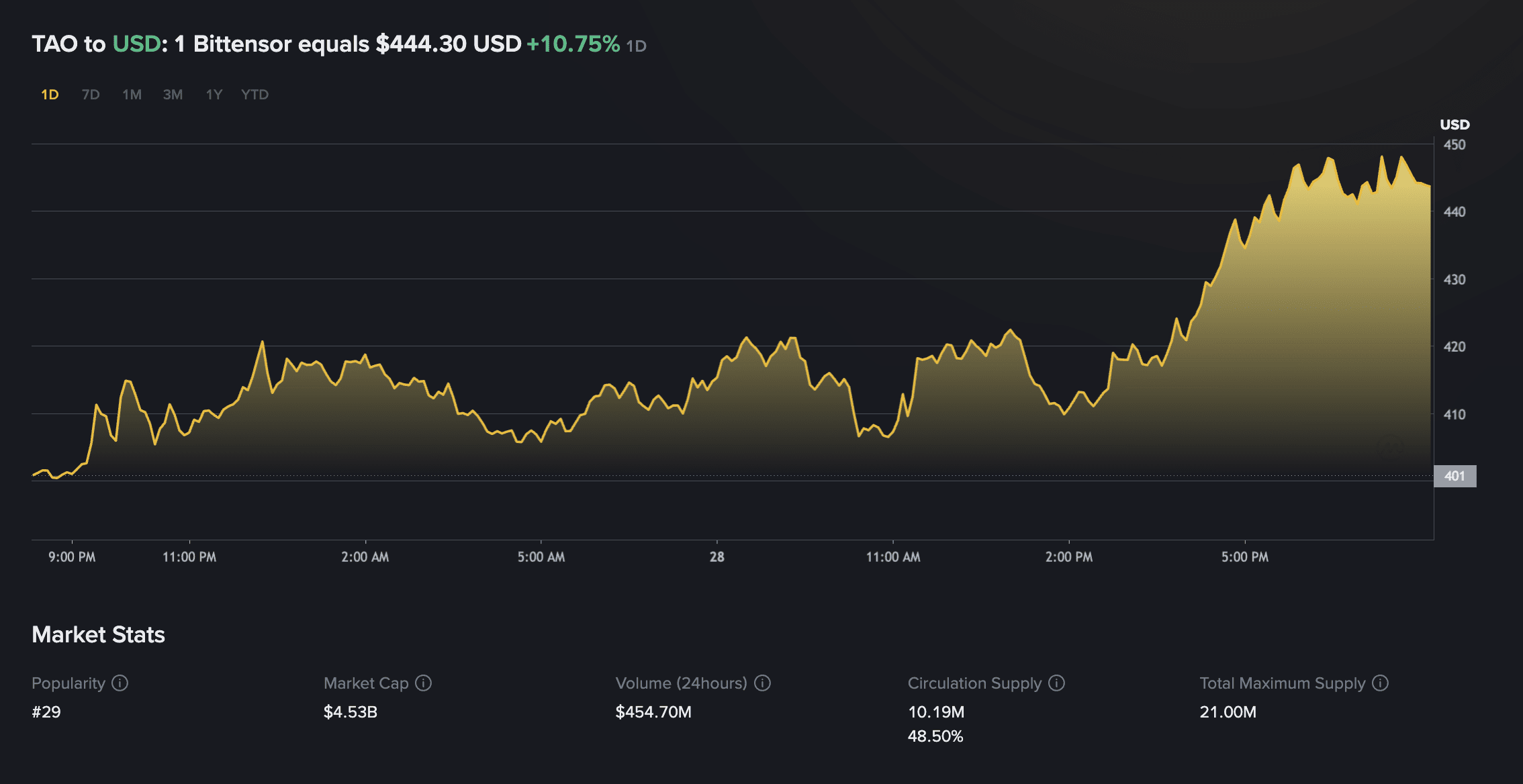Click the Market Stats heading
1523x784 pixels.
pos(98,634)
